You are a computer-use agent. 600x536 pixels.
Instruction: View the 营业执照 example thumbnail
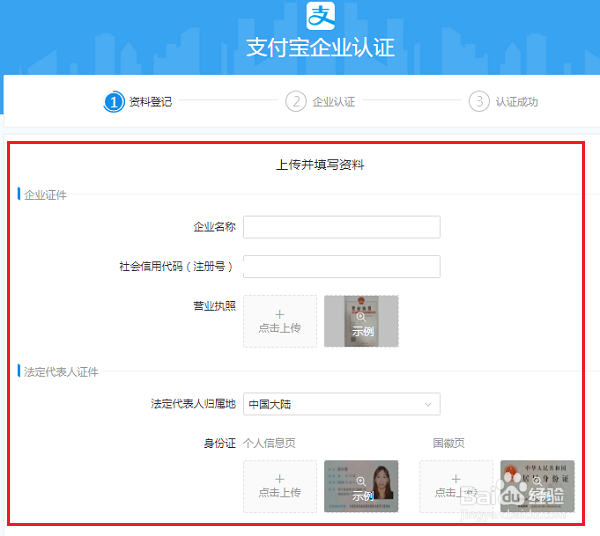(361, 321)
